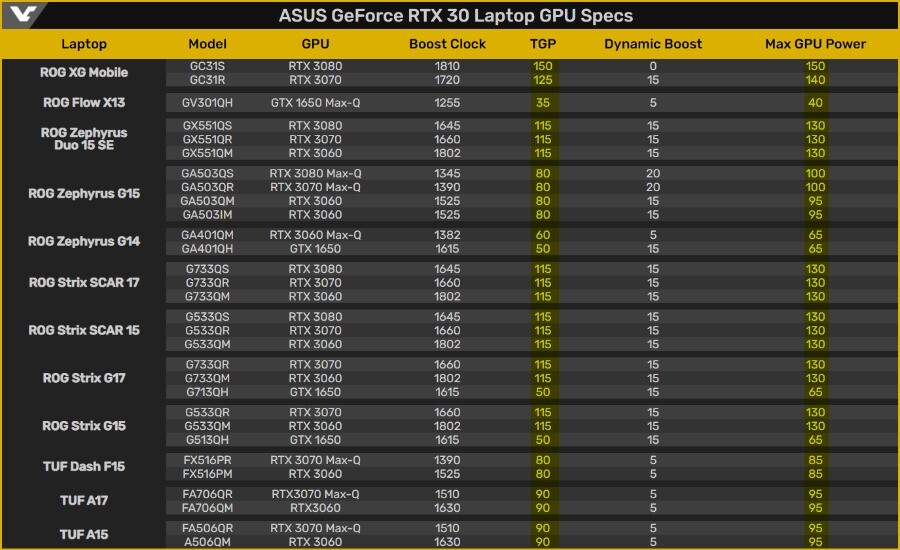Click the Boost Clock column header
The width and height of the screenshot is (900, 550).
(447, 44)
